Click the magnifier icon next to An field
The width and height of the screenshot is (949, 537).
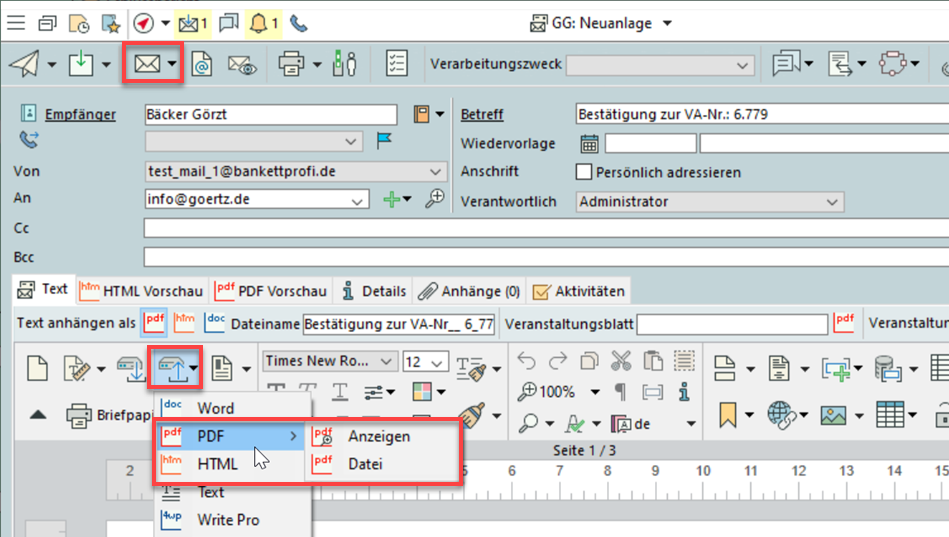(434, 200)
